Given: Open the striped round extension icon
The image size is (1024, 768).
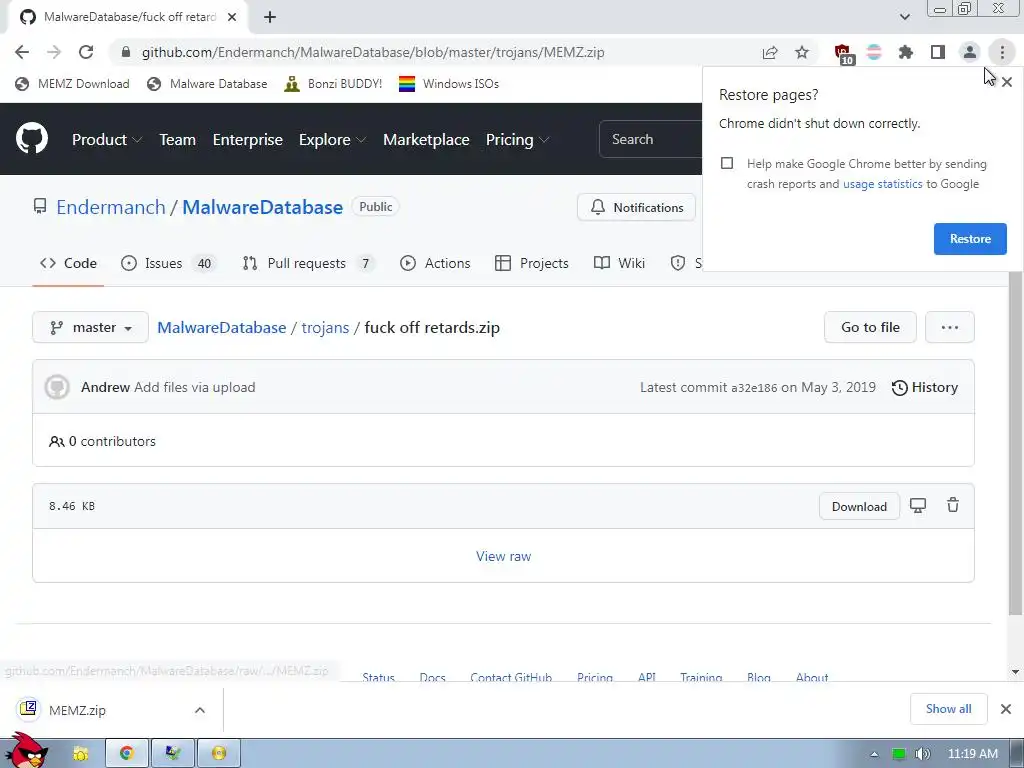Looking at the screenshot, I should (x=874, y=52).
